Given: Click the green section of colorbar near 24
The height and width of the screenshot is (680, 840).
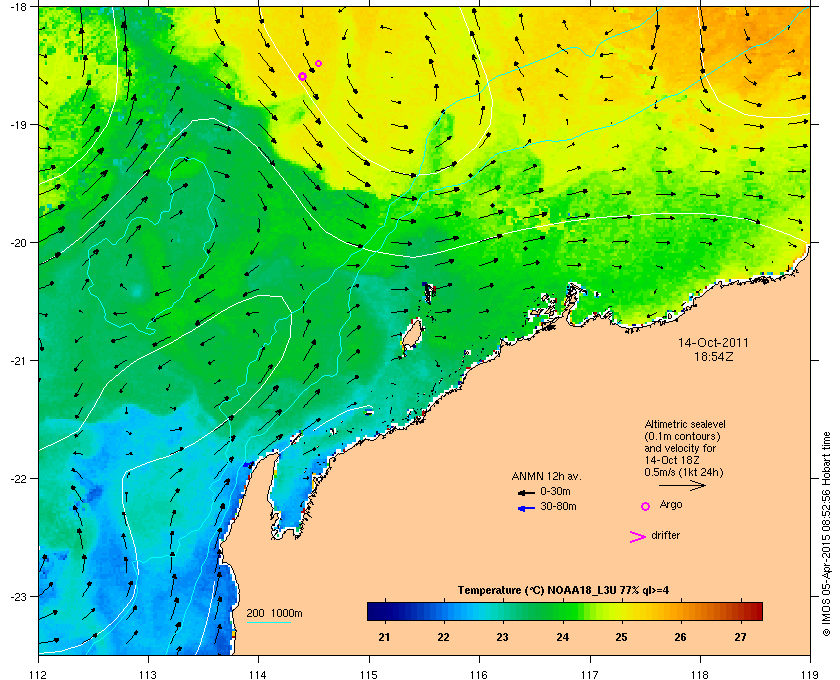Looking at the screenshot, I should click(562, 611).
